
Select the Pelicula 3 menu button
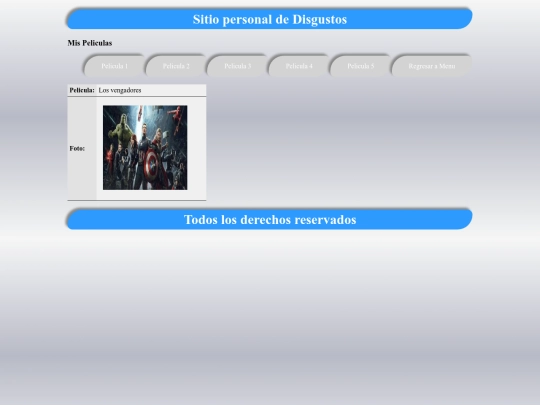[238, 66]
